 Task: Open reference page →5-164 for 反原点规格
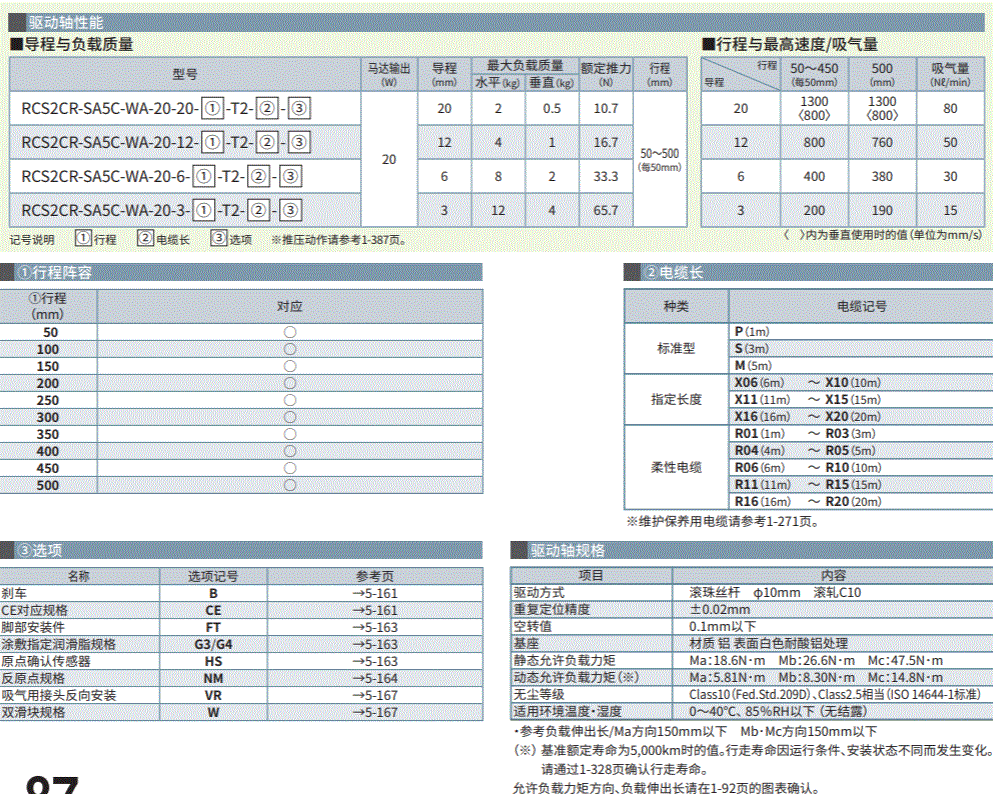coord(375,678)
